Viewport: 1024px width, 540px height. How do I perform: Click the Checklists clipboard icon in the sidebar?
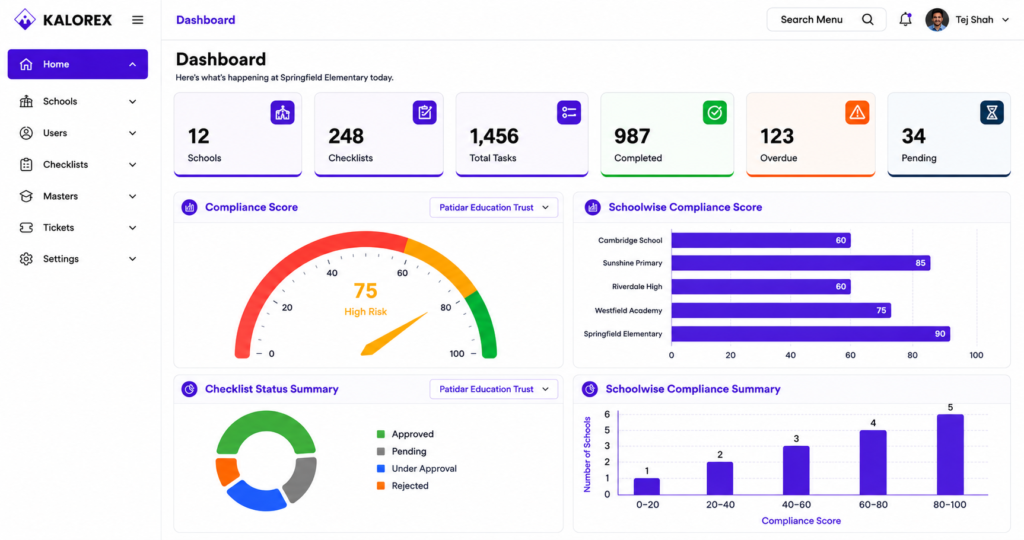pyautogui.click(x=26, y=165)
